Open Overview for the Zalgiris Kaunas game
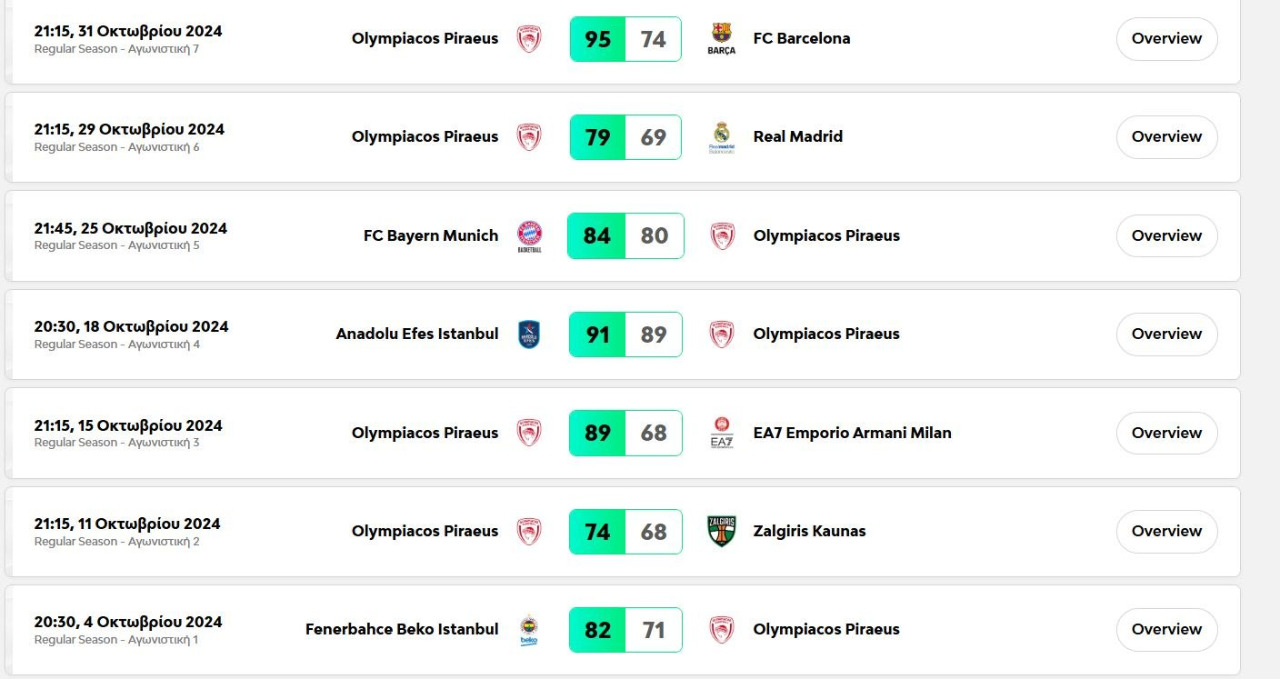 pyautogui.click(x=1166, y=531)
